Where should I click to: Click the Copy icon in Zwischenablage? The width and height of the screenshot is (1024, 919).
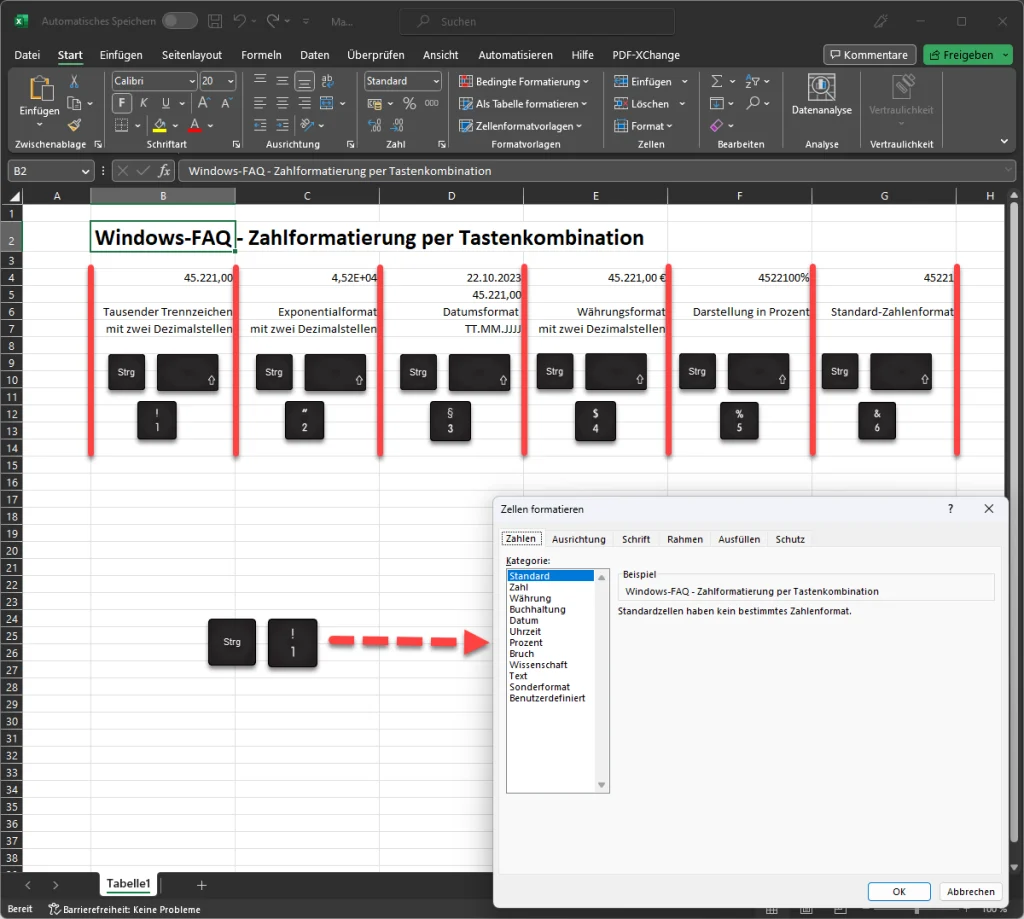[x=74, y=103]
